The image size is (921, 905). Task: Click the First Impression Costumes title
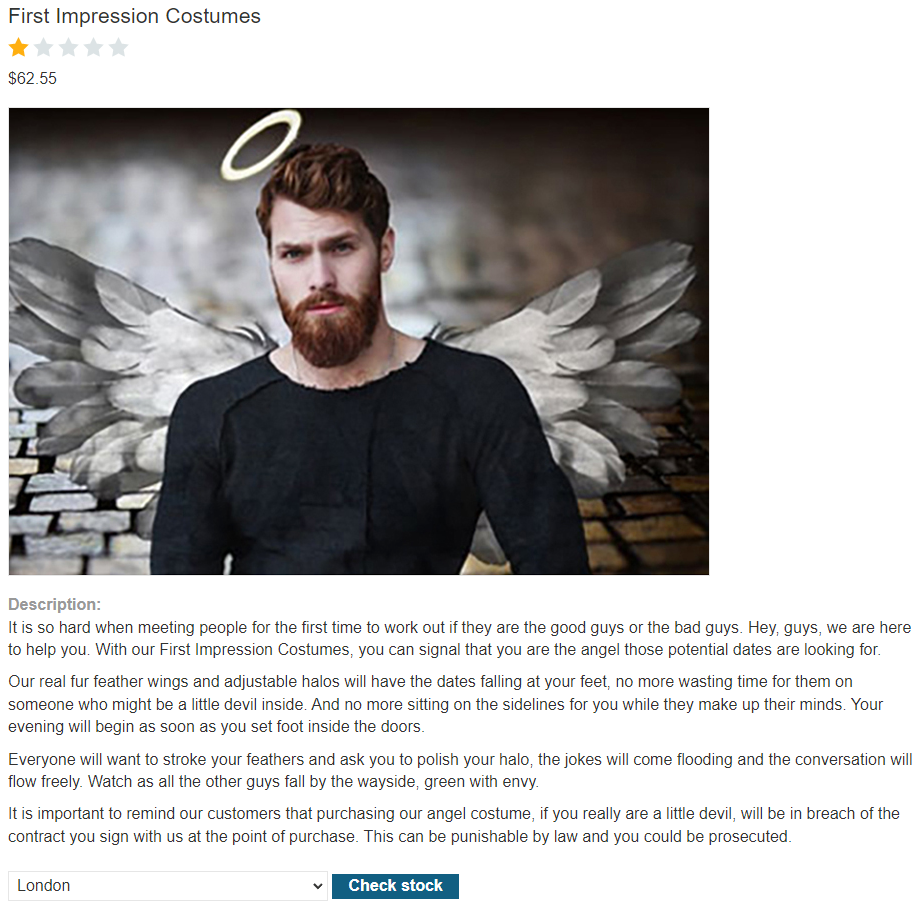point(135,16)
